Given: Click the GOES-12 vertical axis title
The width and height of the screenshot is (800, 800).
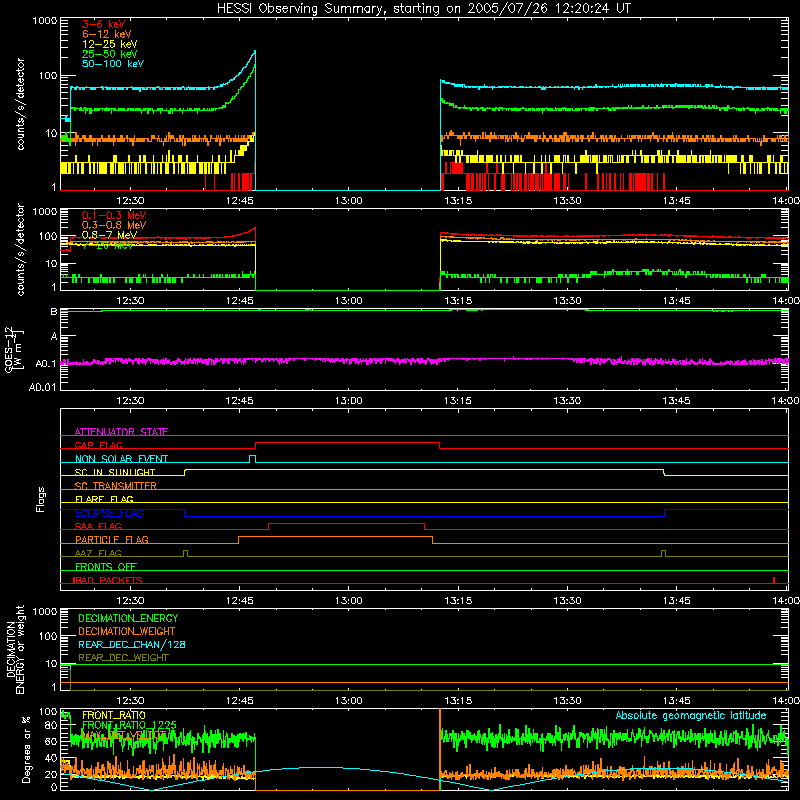Looking at the screenshot, I should (x=14, y=350).
